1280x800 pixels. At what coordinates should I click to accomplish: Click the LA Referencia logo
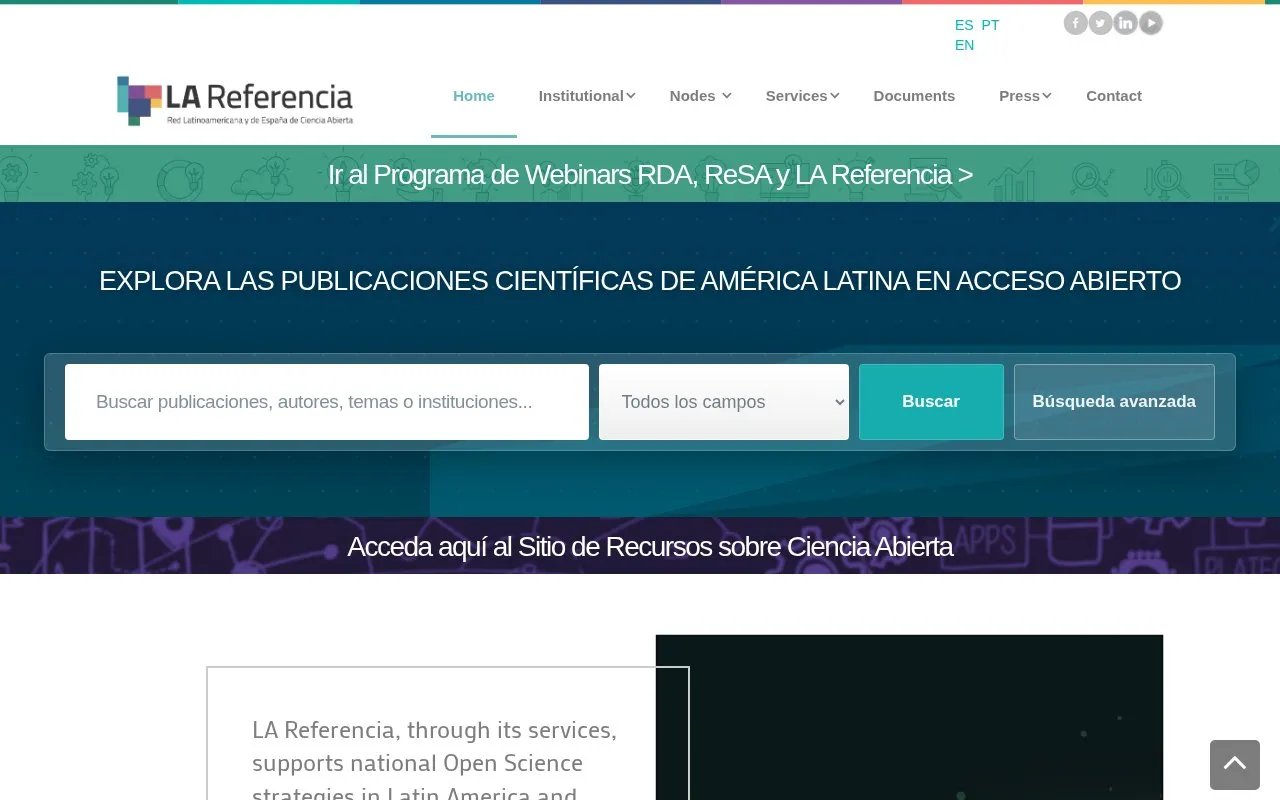(x=235, y=100)
